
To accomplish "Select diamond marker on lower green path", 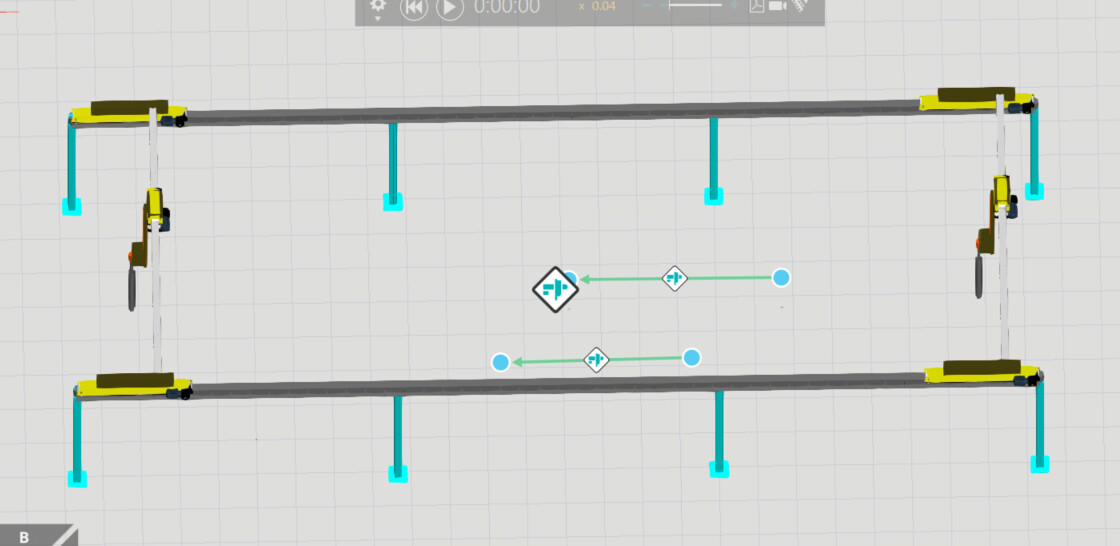I will click(596, 359).
